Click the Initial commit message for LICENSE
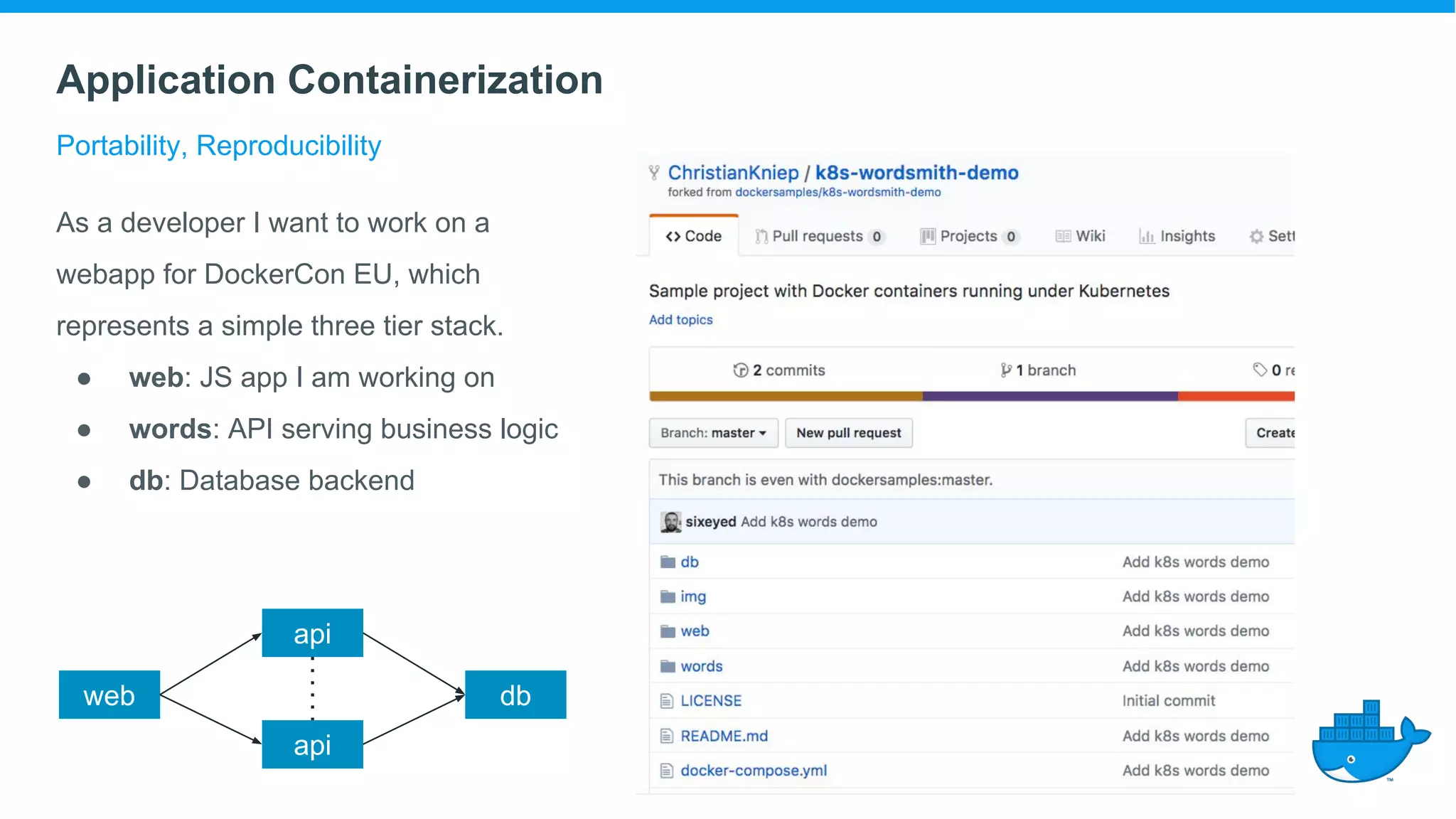The width and height of the screenshot is (1456, 819). pos(1169,701)
